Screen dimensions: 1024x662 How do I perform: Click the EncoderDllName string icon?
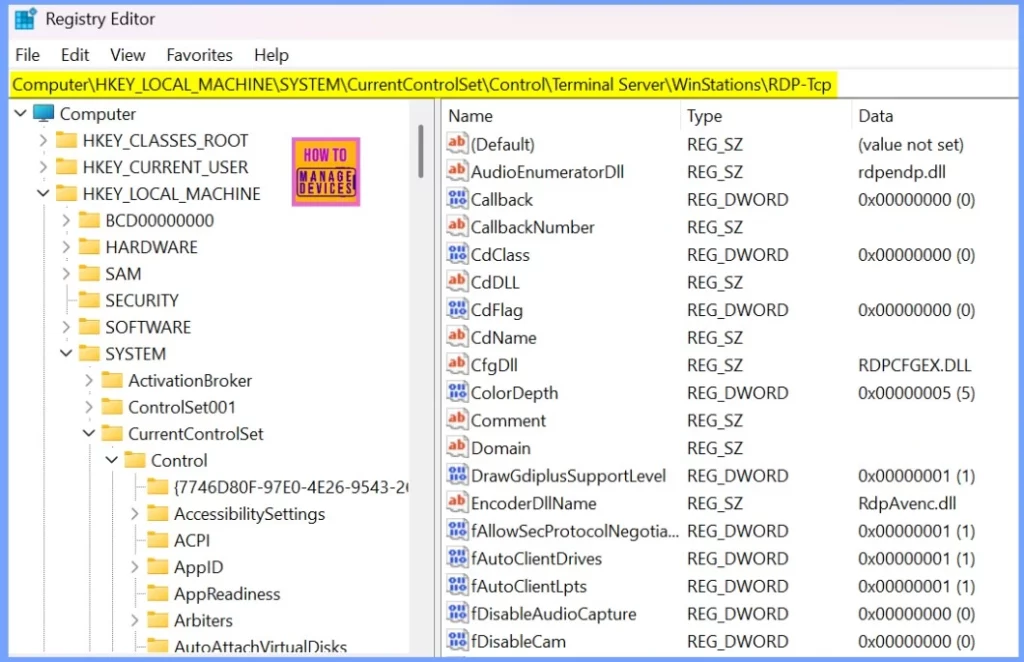[x=457, y=503]
